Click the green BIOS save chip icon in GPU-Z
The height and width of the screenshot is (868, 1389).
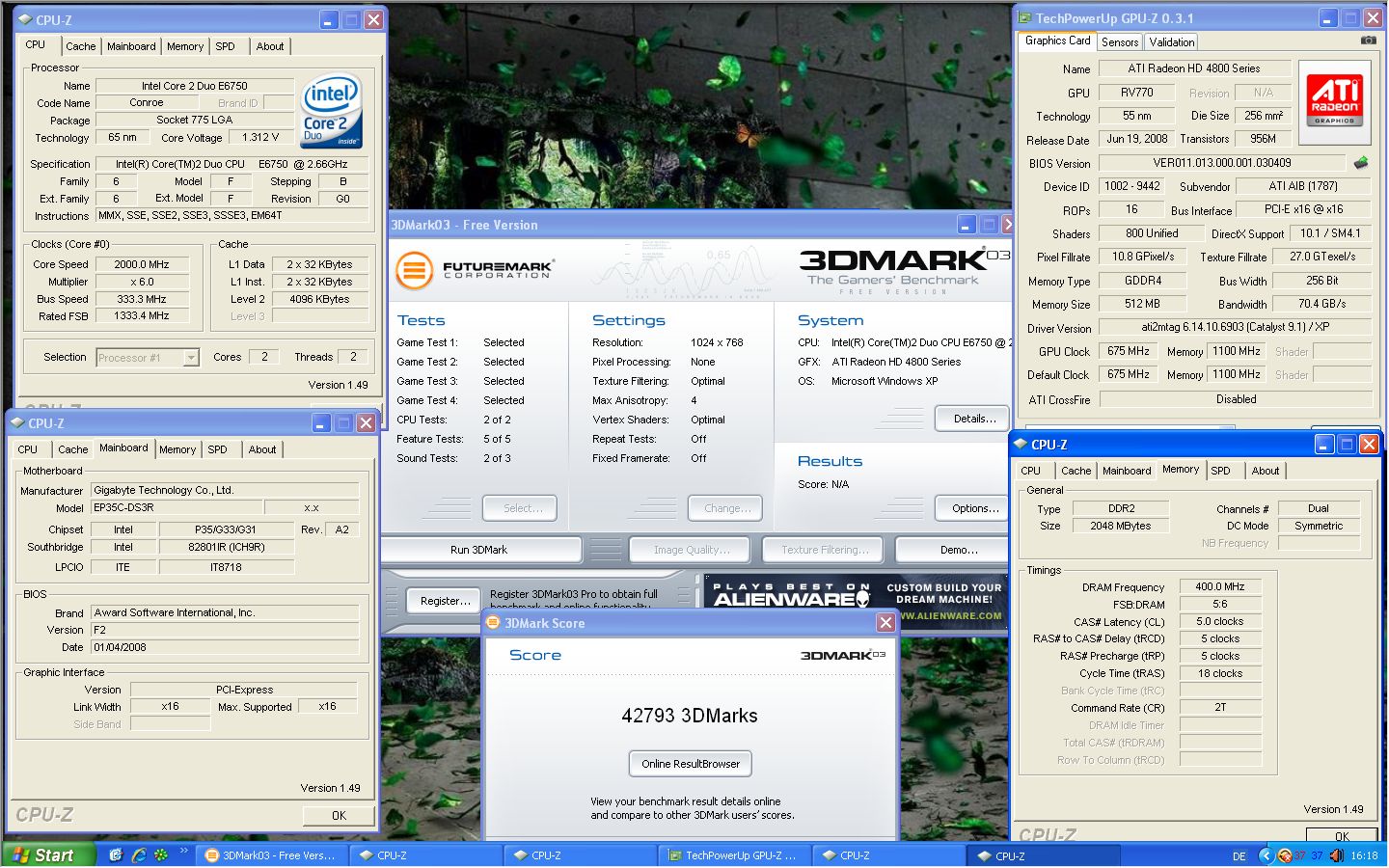coord(1361,163)
